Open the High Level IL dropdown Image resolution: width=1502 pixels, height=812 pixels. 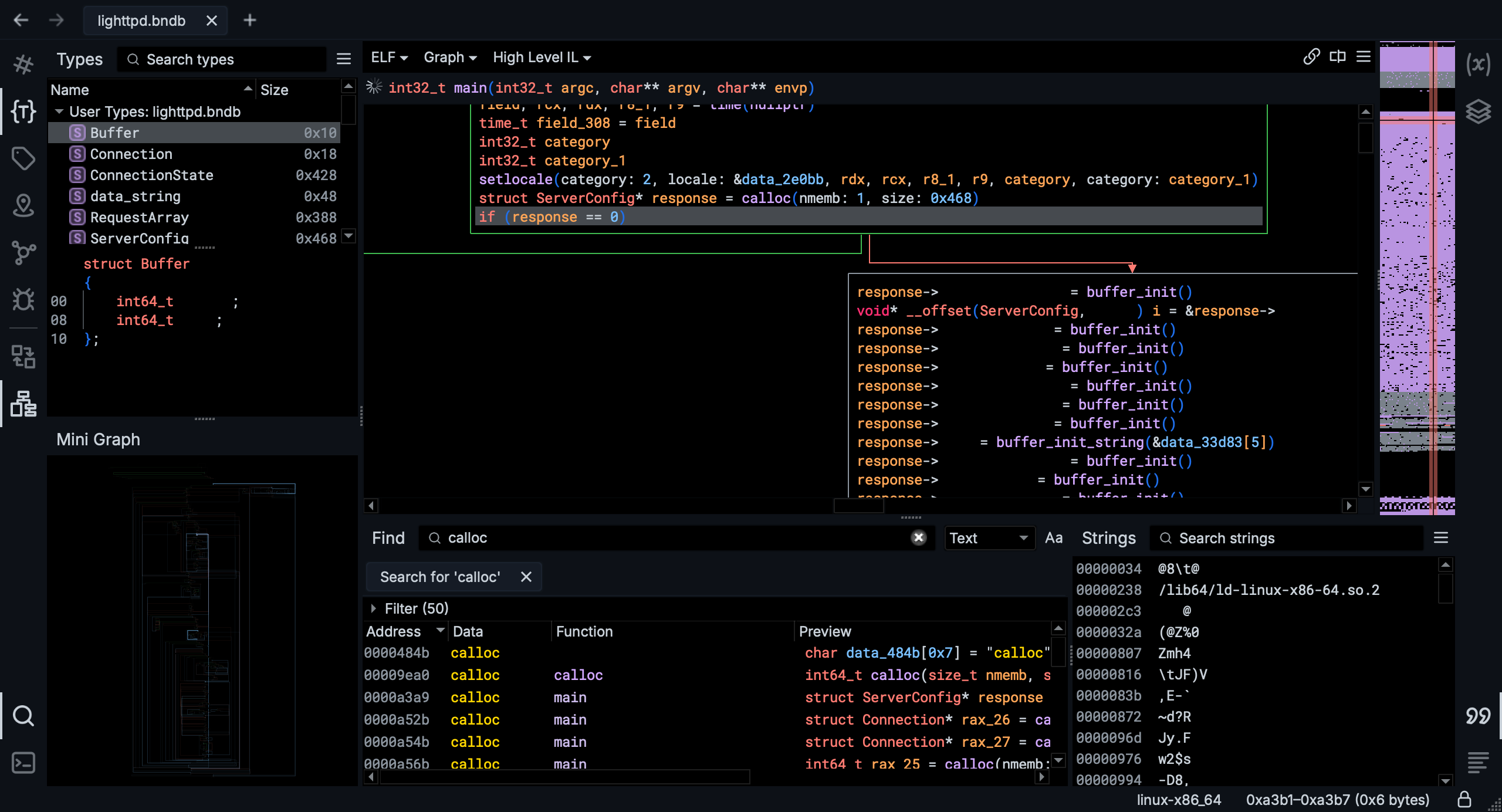coord(542,57)
